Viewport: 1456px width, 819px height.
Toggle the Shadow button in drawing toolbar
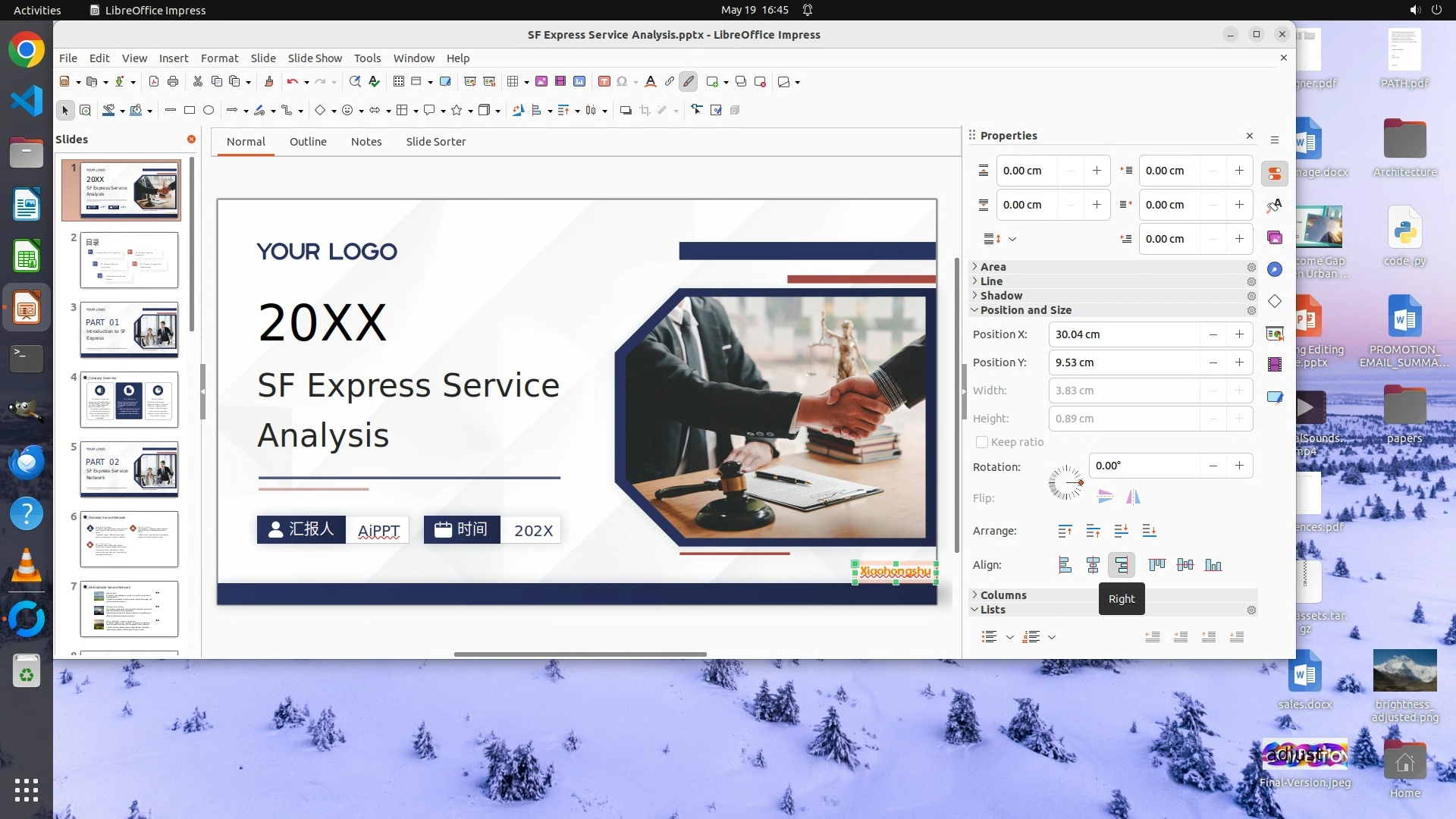626,111
